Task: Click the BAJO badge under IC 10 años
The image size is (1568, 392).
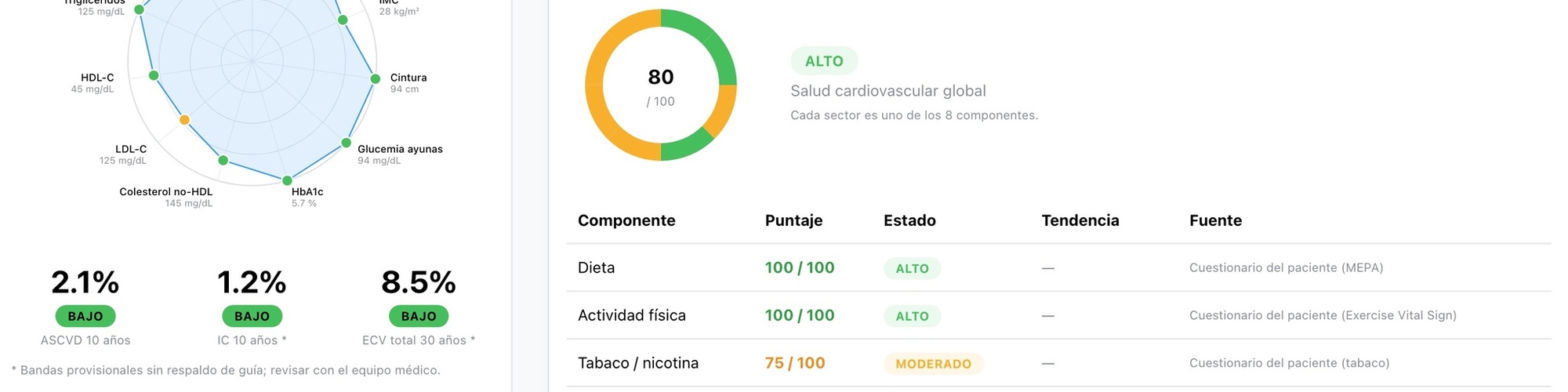Action: pyautogui.click(x=252, y=316)
